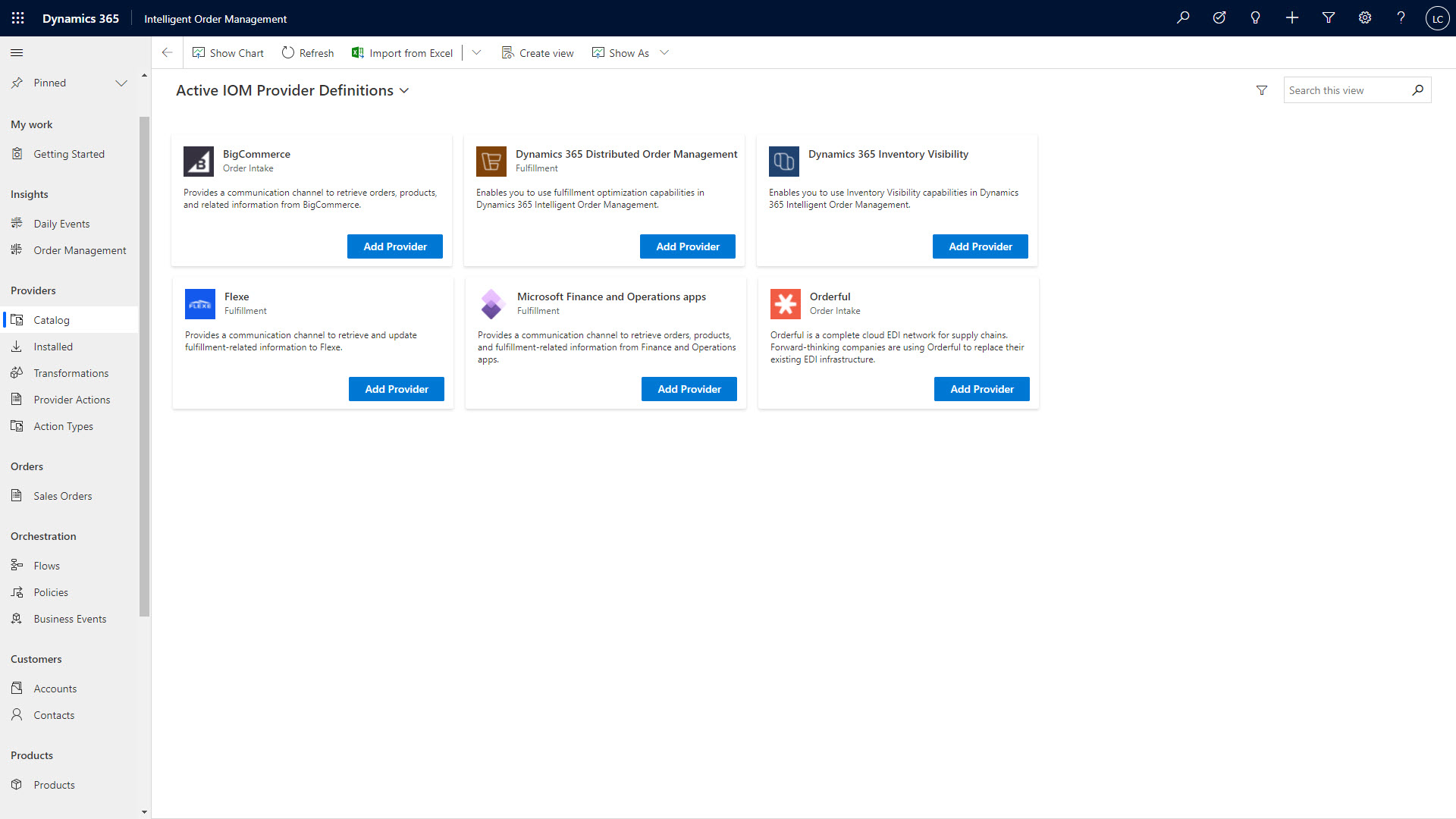This screenshot has height=819, width=1456.
Task: Click the Flexe provider logo
Action: [200, 304]
